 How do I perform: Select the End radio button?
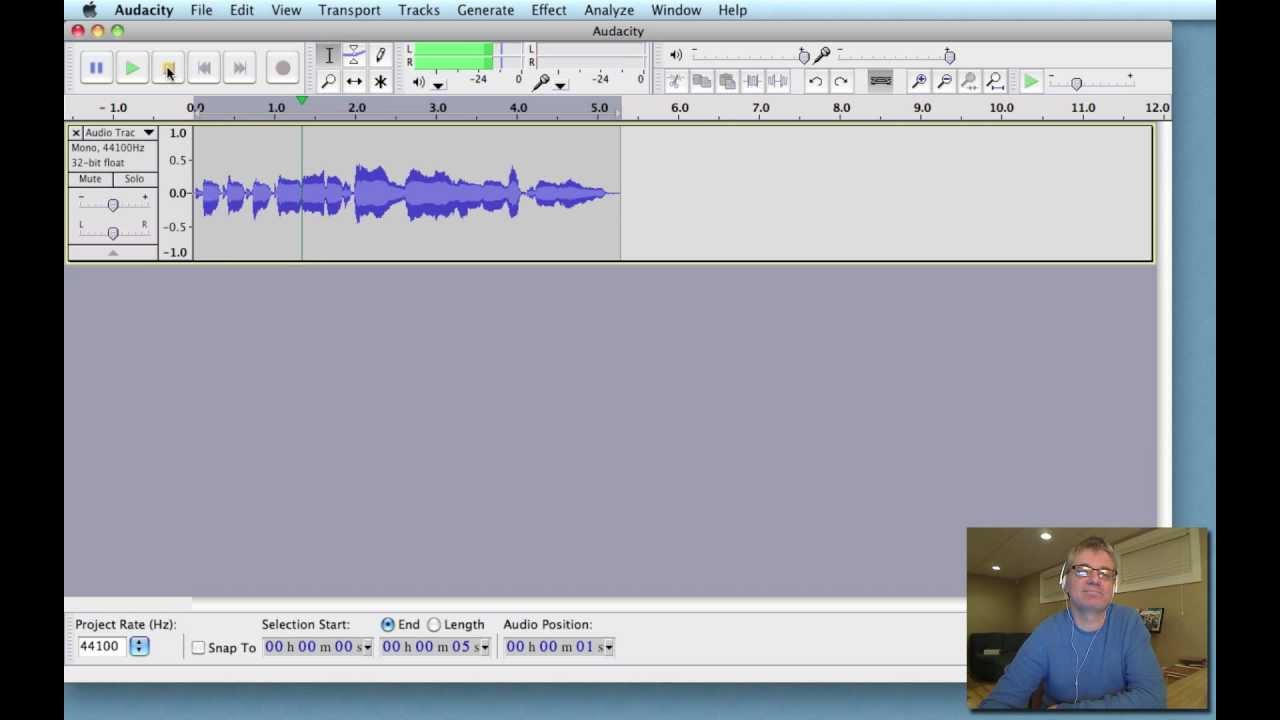point(388,624)
